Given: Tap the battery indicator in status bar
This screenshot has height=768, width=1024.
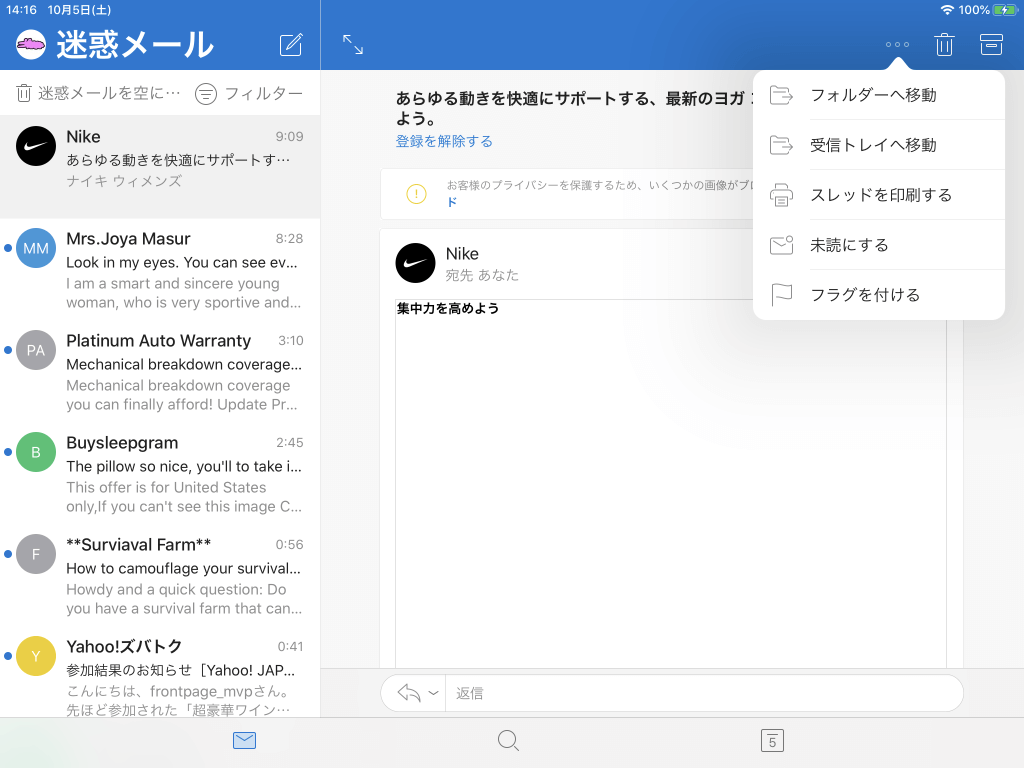Looking at the screenshot, I should coord(1004,10).
